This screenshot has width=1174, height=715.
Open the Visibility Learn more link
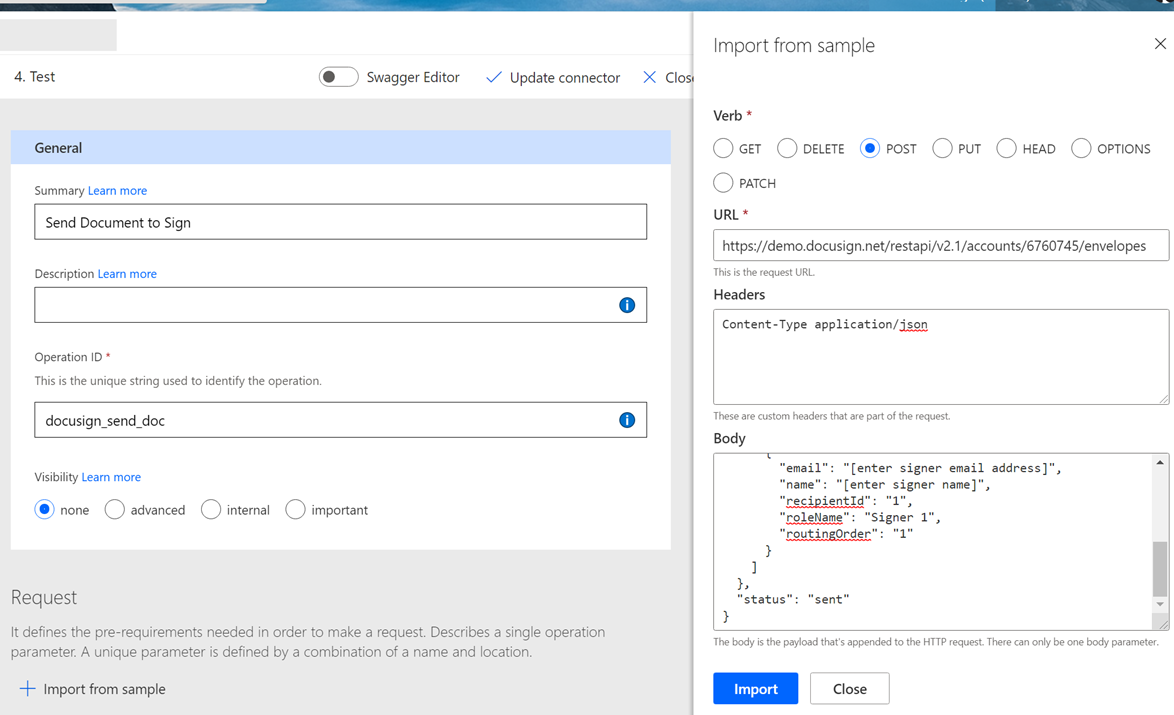click(x=111, y=476)
